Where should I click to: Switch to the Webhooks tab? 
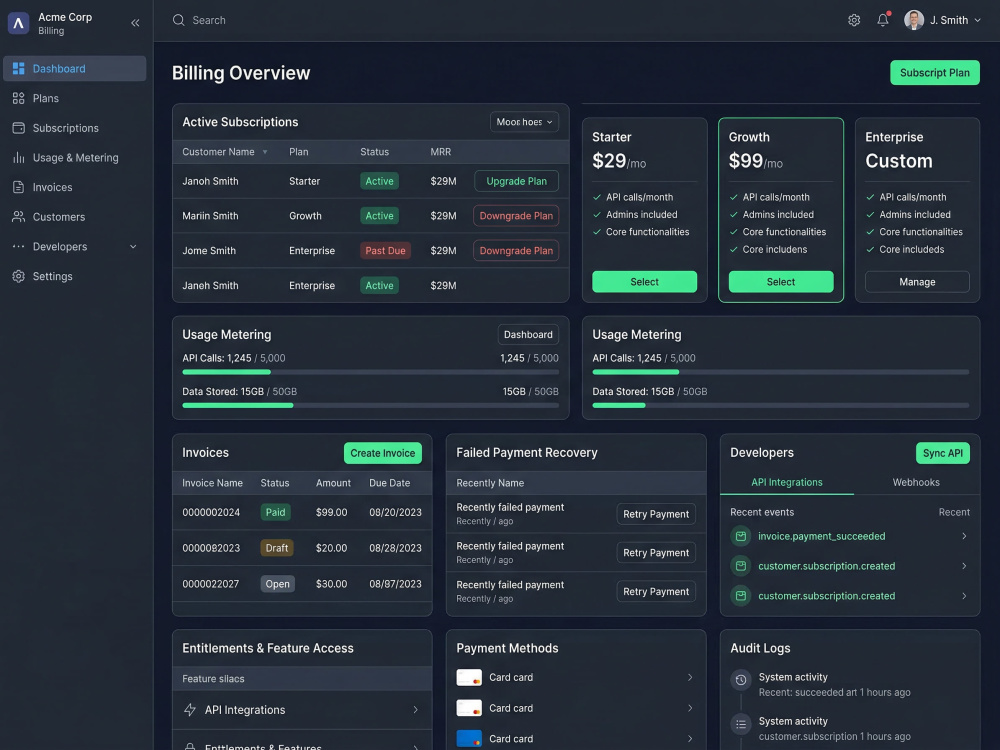[x=916, y=482]
